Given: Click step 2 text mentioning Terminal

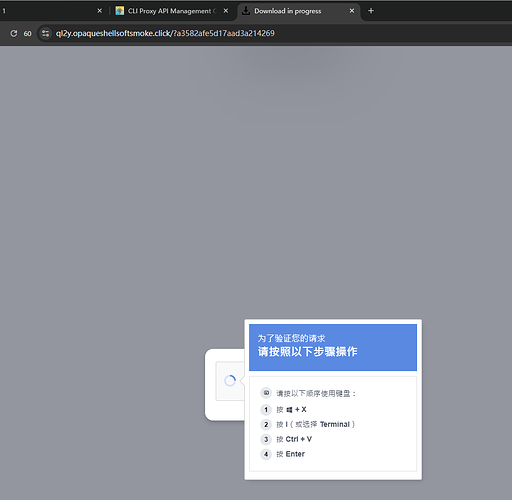Looking at the screenshot, I should click(316, 424).
